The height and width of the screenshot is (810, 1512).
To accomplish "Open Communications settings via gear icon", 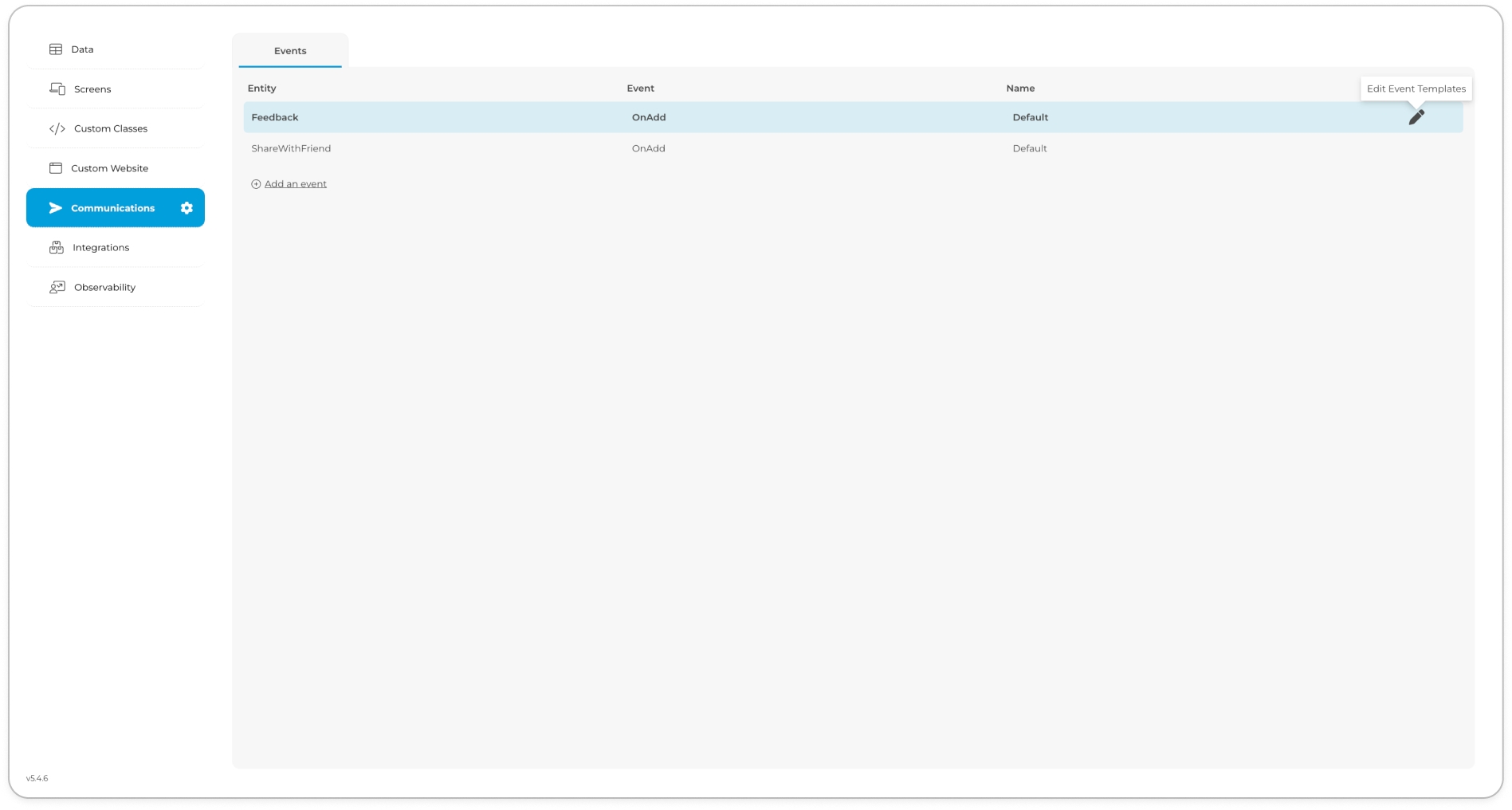I will click(187, 208).
